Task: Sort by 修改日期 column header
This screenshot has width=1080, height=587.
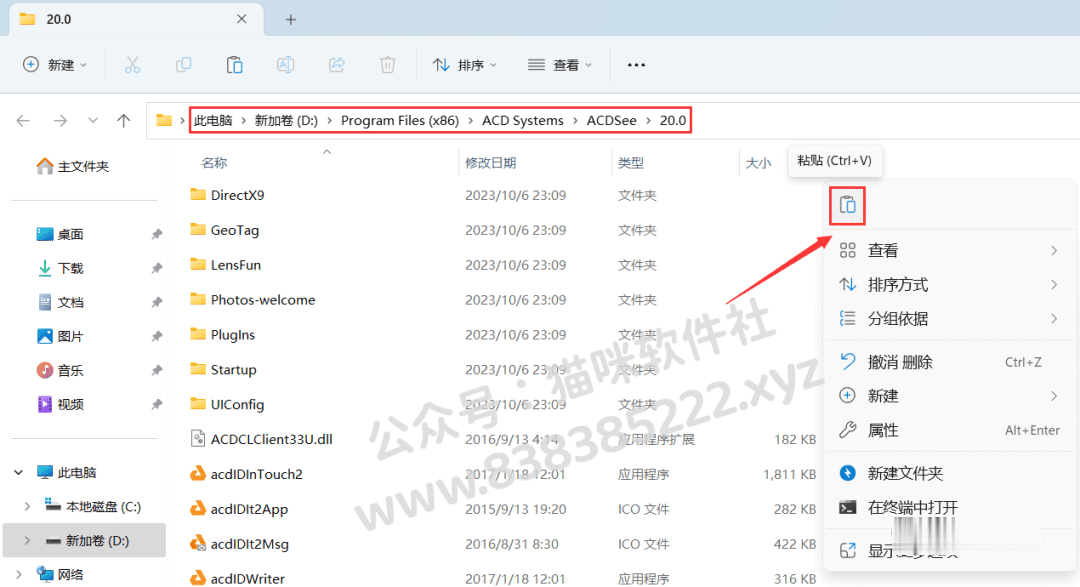Action: click(x=490, y=163)
